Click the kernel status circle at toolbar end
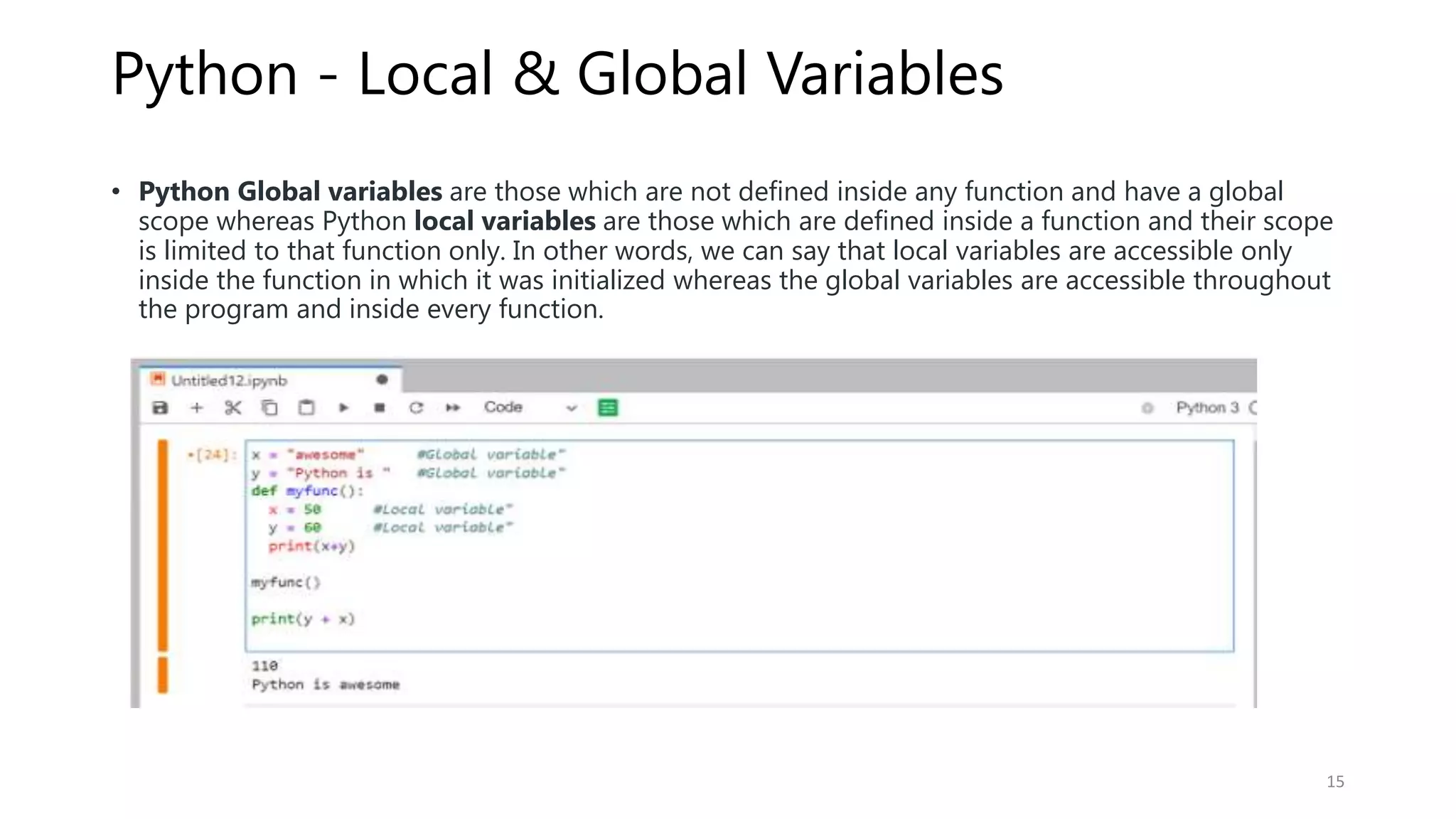This screenshot has width=1456, height=819. (x=1253, y=407)
